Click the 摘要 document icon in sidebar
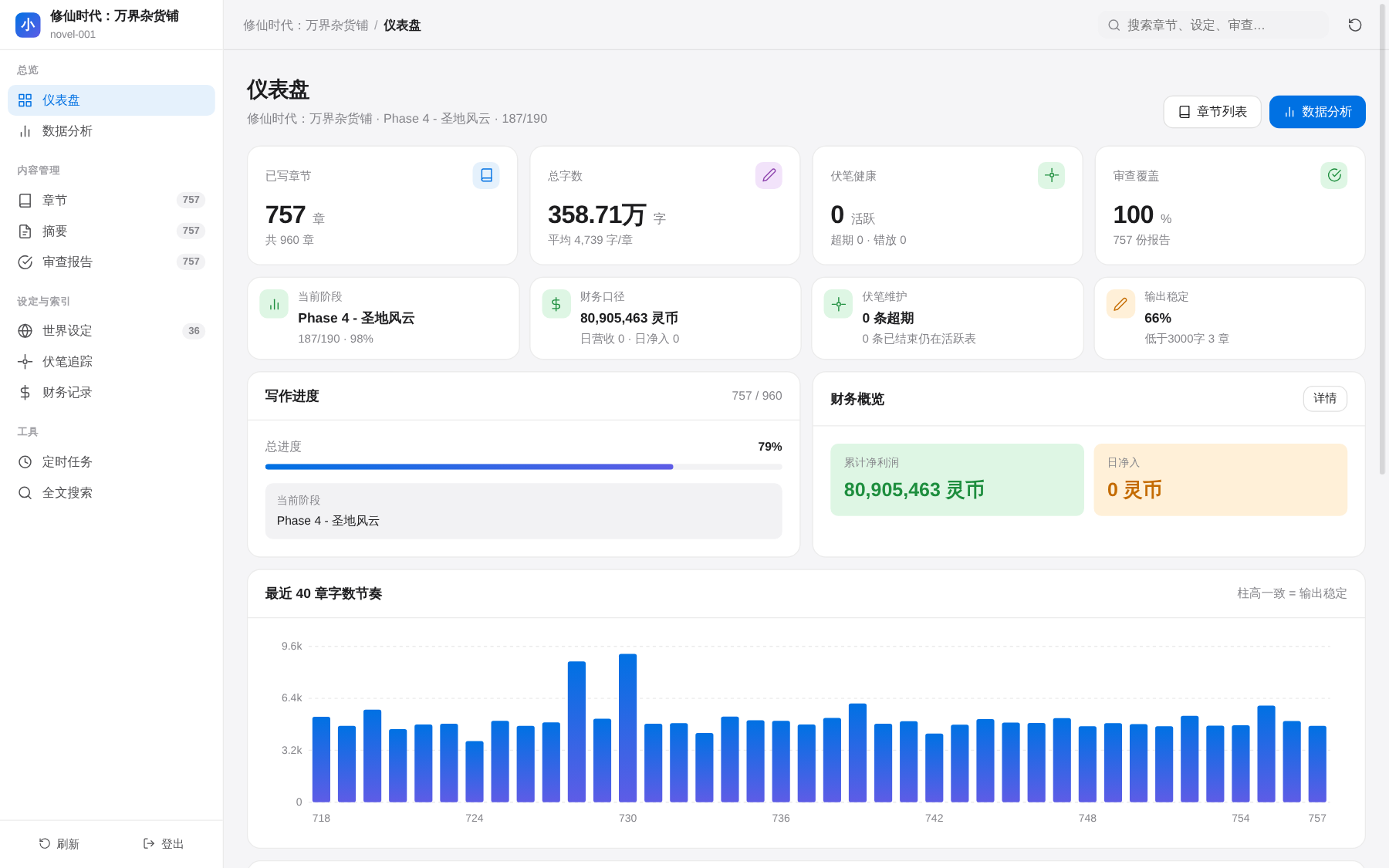The height and width of the screenshot is (868, 1389). pos(25,231)
